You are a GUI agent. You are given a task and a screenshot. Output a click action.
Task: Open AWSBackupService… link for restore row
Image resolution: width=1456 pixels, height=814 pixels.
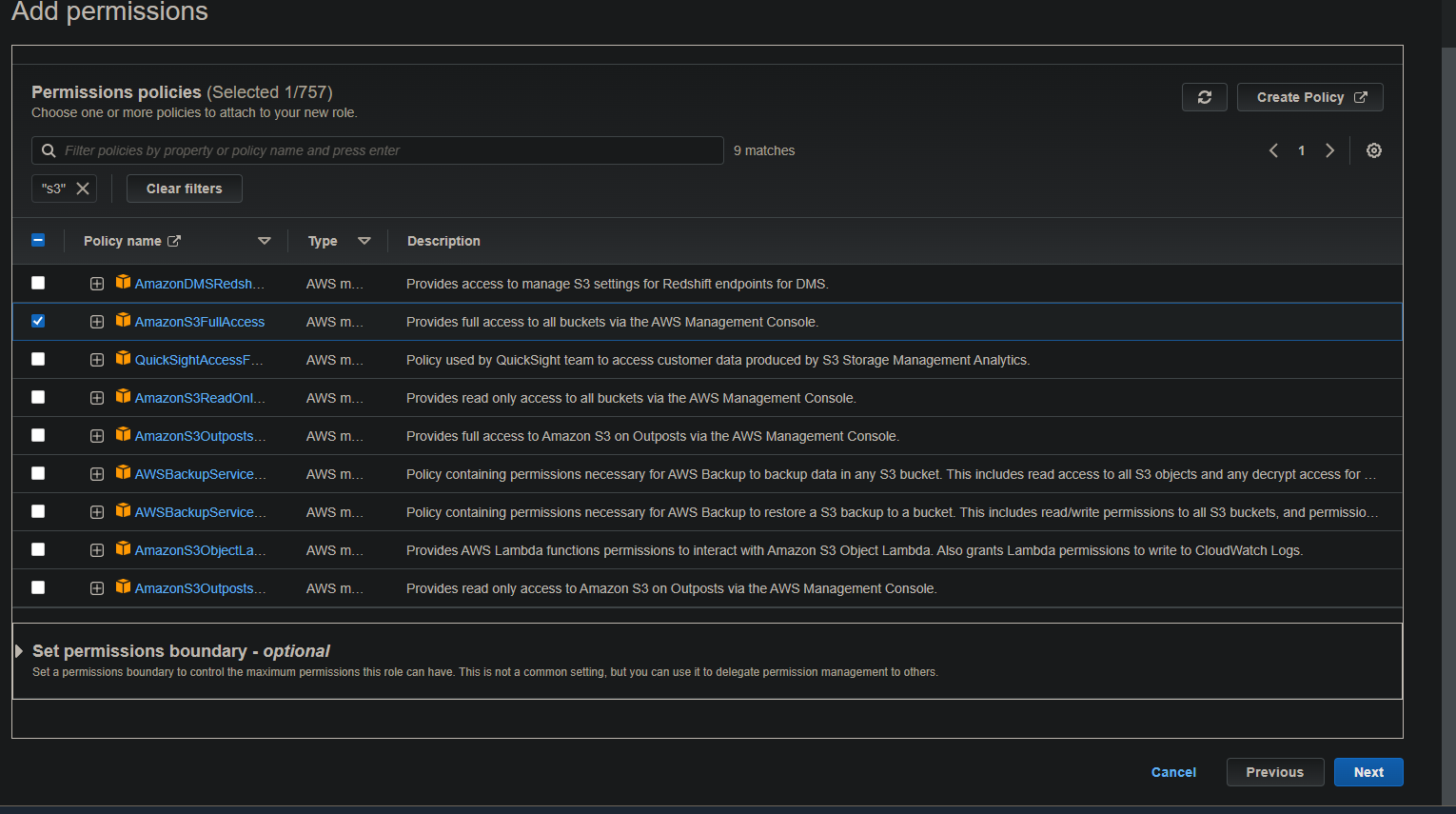pos(200,512)
